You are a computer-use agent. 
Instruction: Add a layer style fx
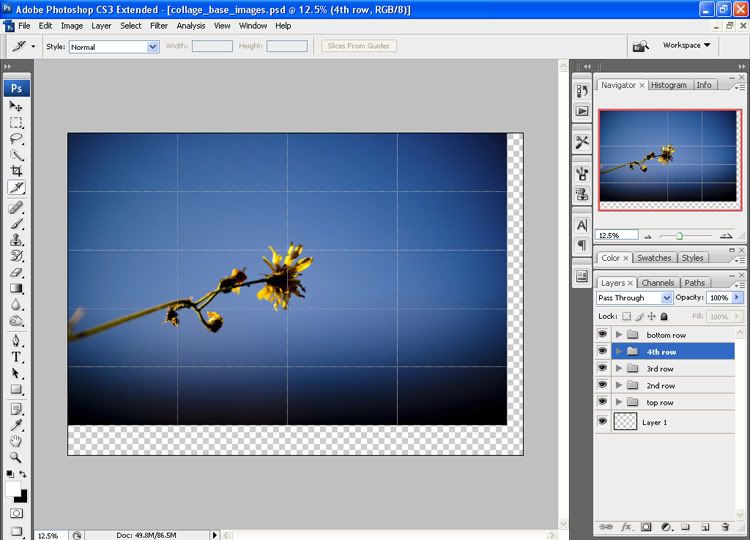pos(626,527)
